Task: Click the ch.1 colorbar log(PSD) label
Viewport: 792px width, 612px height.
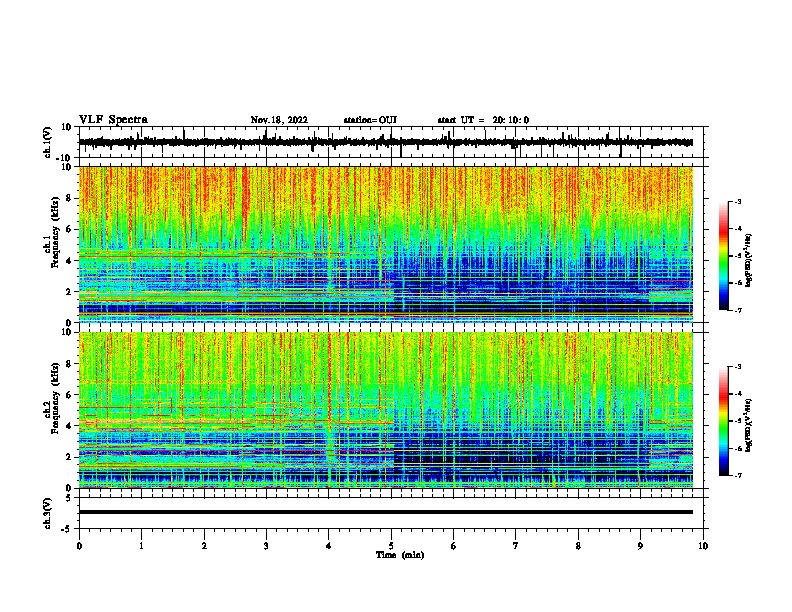Action: (749, 261)
